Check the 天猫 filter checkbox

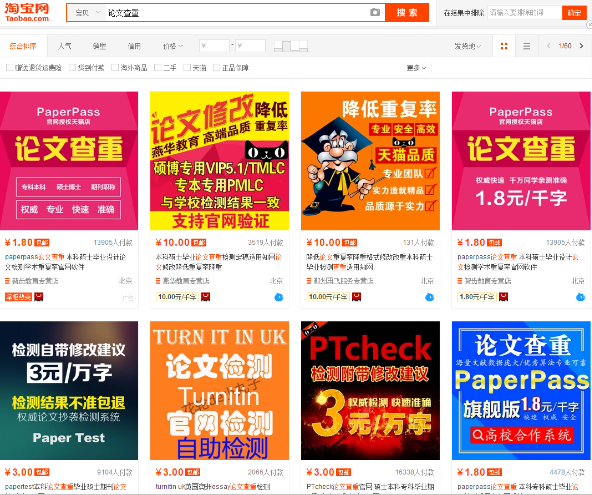187,68
